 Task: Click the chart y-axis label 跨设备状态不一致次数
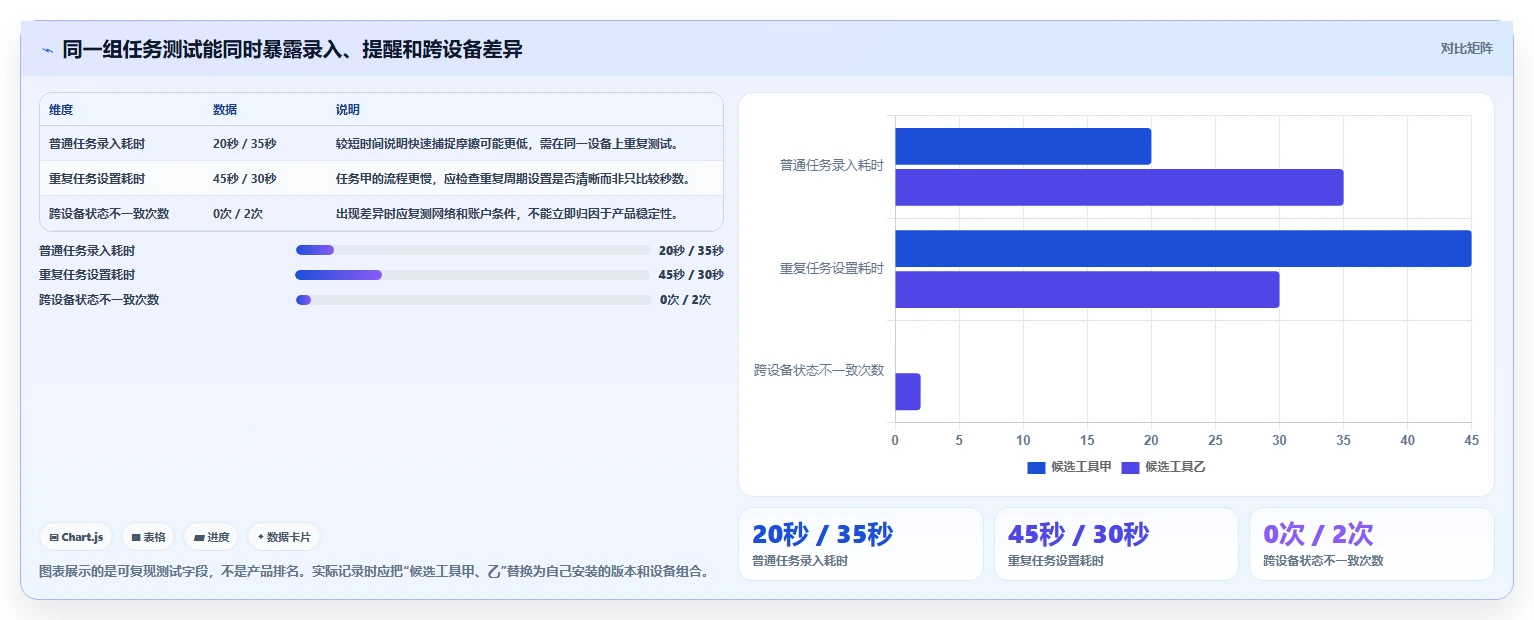819,370
